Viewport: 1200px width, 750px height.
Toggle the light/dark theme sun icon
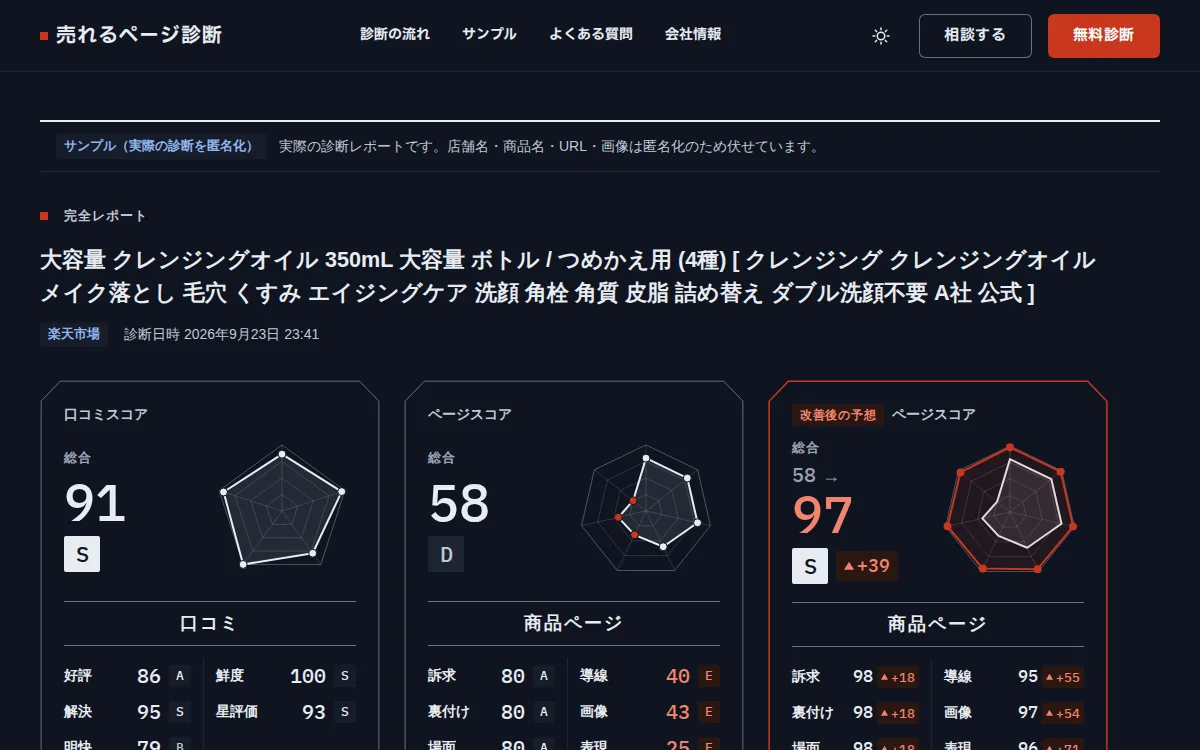pos(881,36)
